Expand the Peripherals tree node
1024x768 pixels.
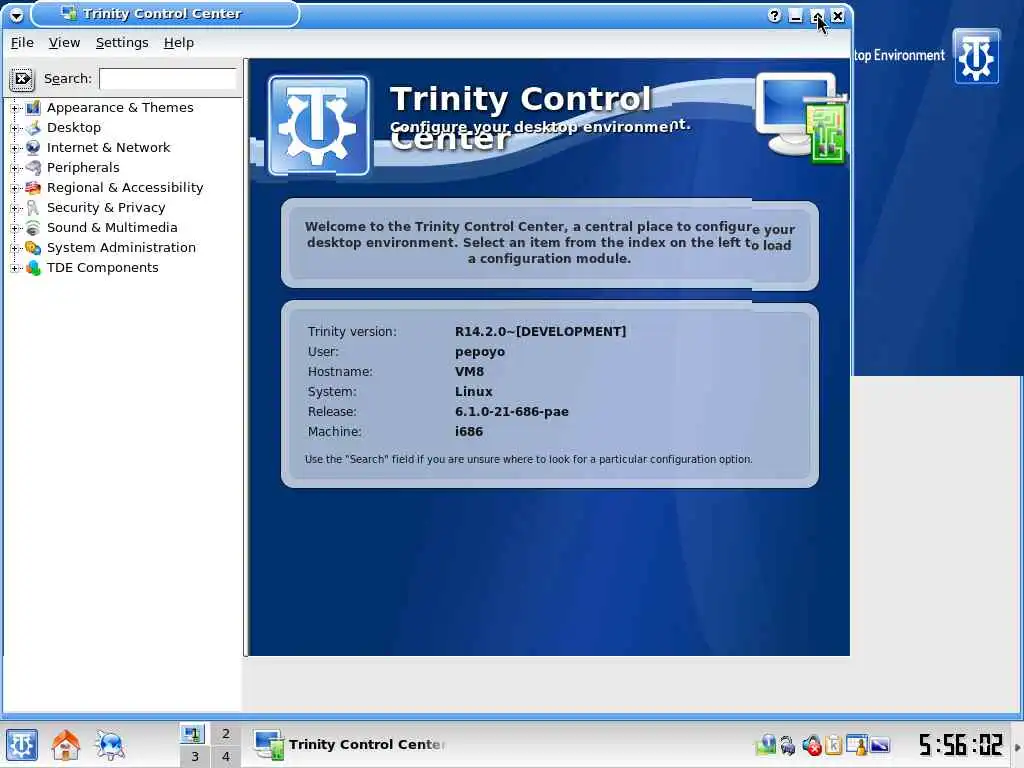pos(14,168)
